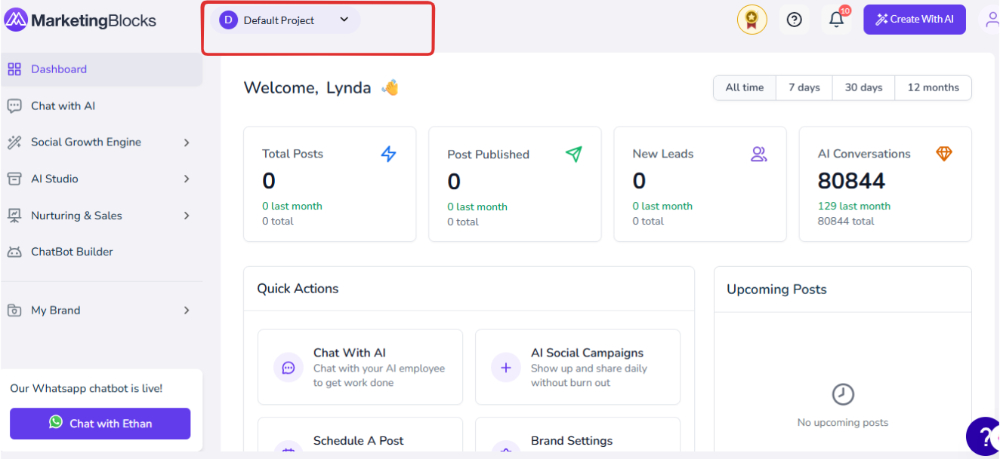Image resolution: width=1000 pixels, height=459 pixels.
Task: Open the user profile icon
Action: 991,20
